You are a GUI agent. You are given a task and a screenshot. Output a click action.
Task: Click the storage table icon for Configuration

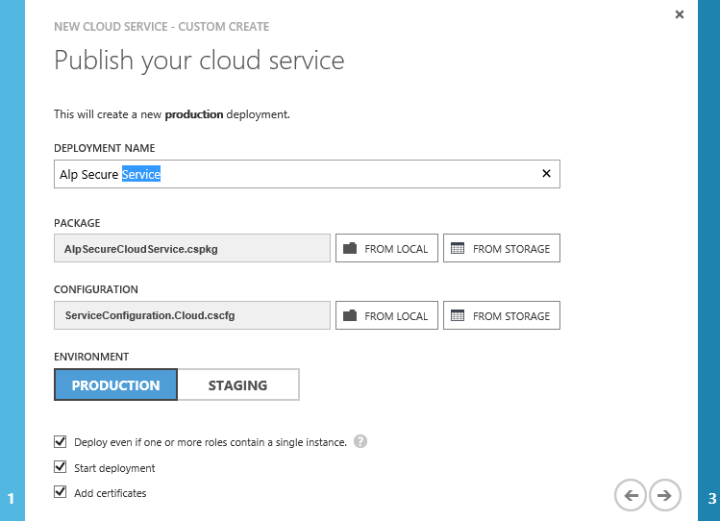pyautogui.click(x=458, y=316)
